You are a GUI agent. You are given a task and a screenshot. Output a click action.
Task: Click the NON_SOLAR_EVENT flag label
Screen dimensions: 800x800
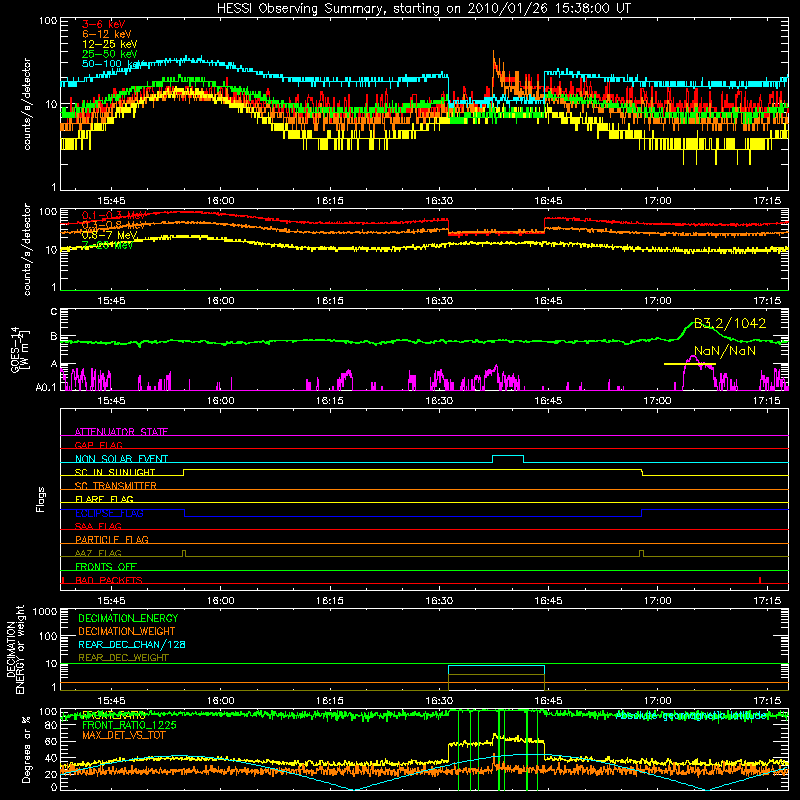coord(121,459)
